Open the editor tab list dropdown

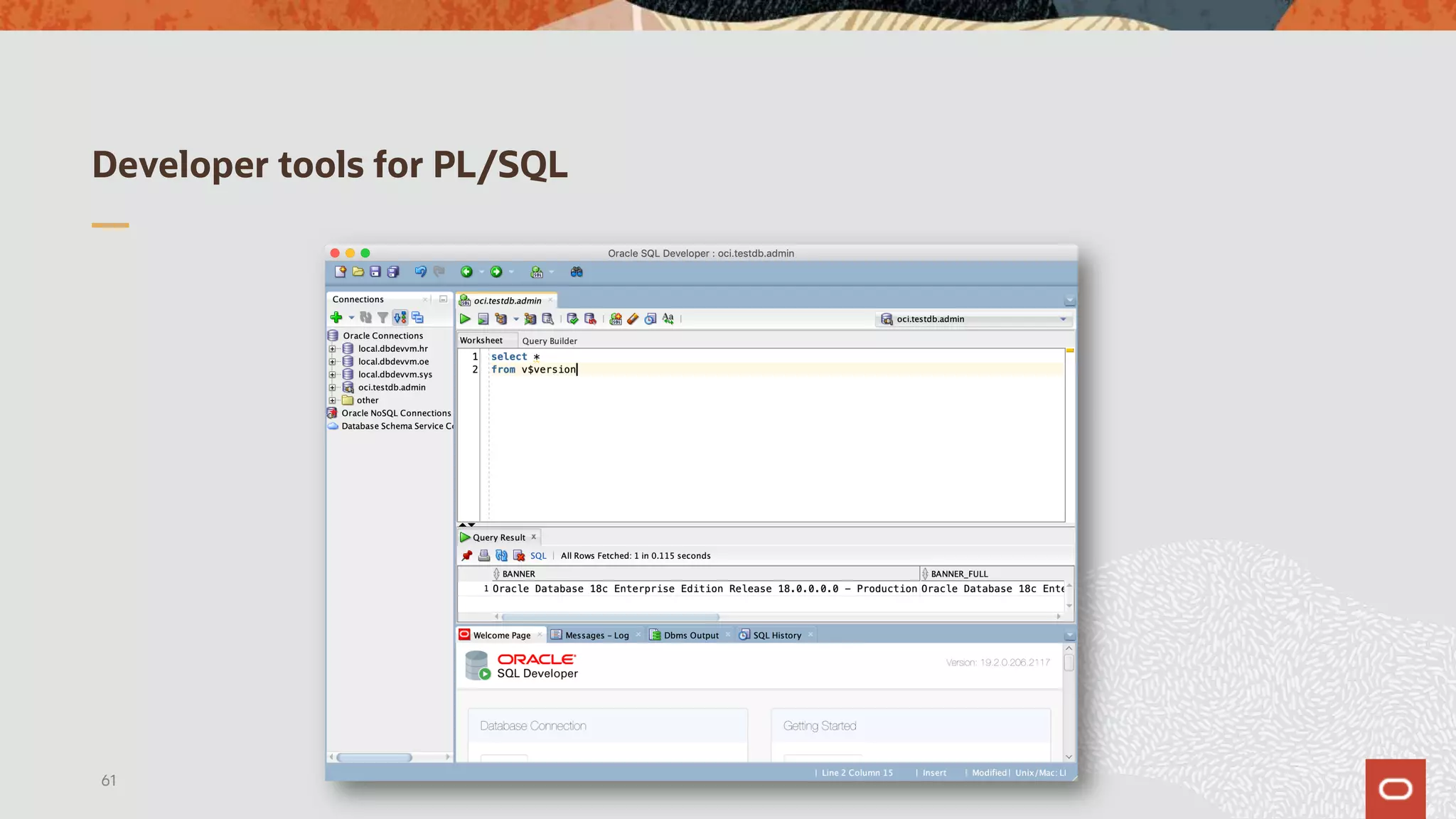click(x=1069, y=300)
